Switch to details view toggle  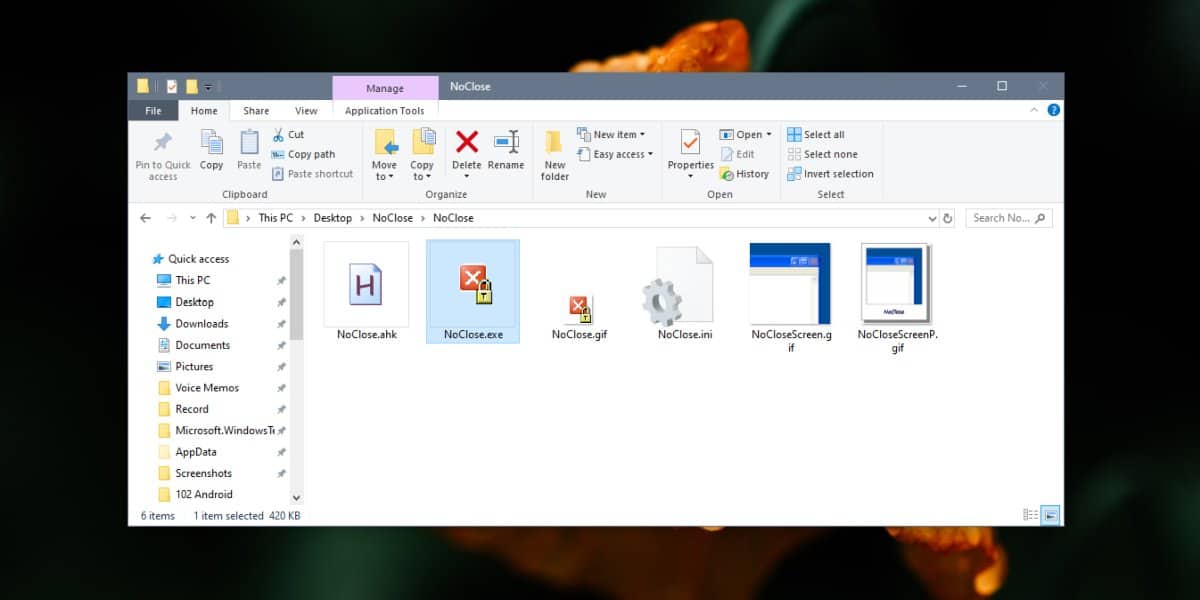[1031, 515]
